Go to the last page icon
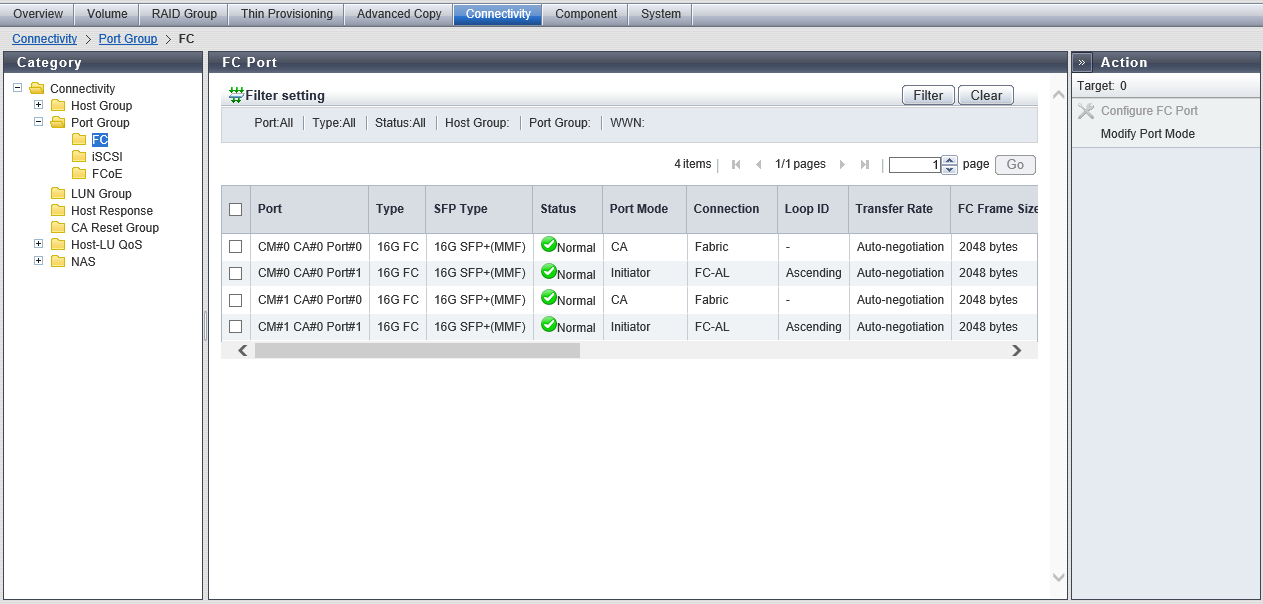Image resolution: width=1263 pixels, height=604 pixels. (865, 165)
